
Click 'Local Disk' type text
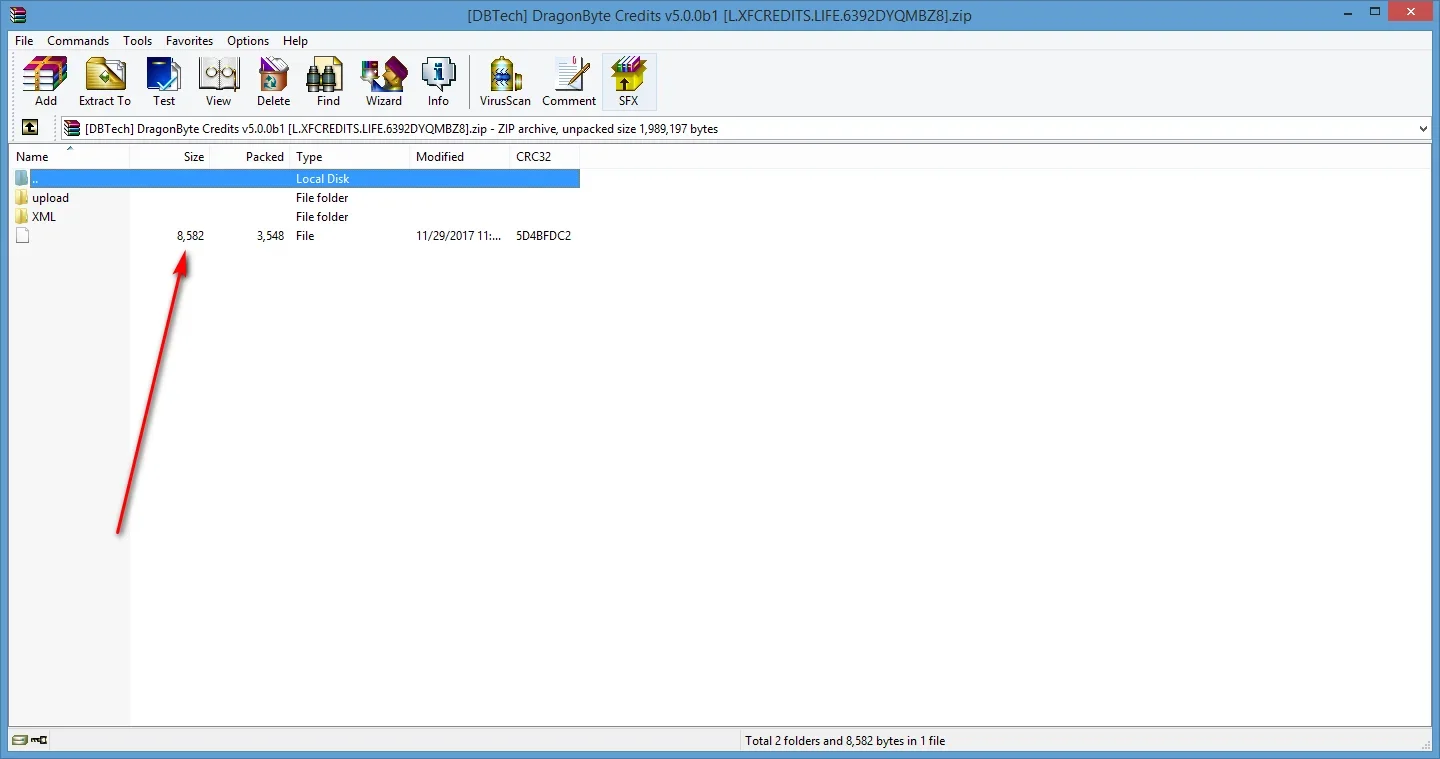tap(322, 179)
